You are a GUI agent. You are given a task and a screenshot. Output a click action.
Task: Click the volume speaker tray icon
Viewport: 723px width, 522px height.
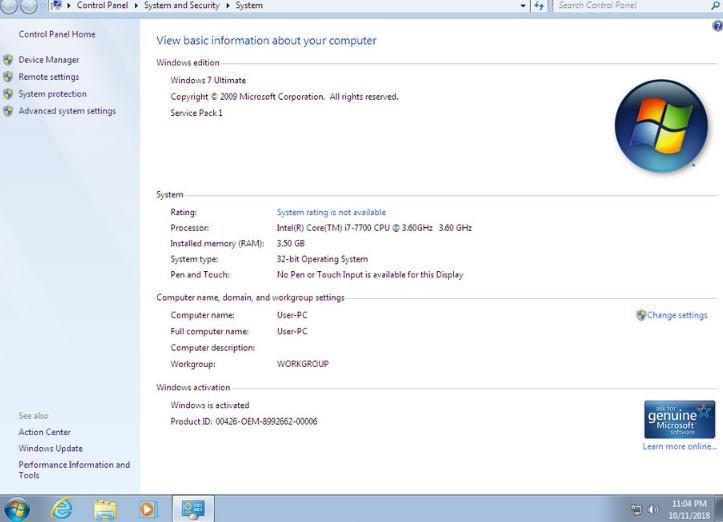coord(653,510)
